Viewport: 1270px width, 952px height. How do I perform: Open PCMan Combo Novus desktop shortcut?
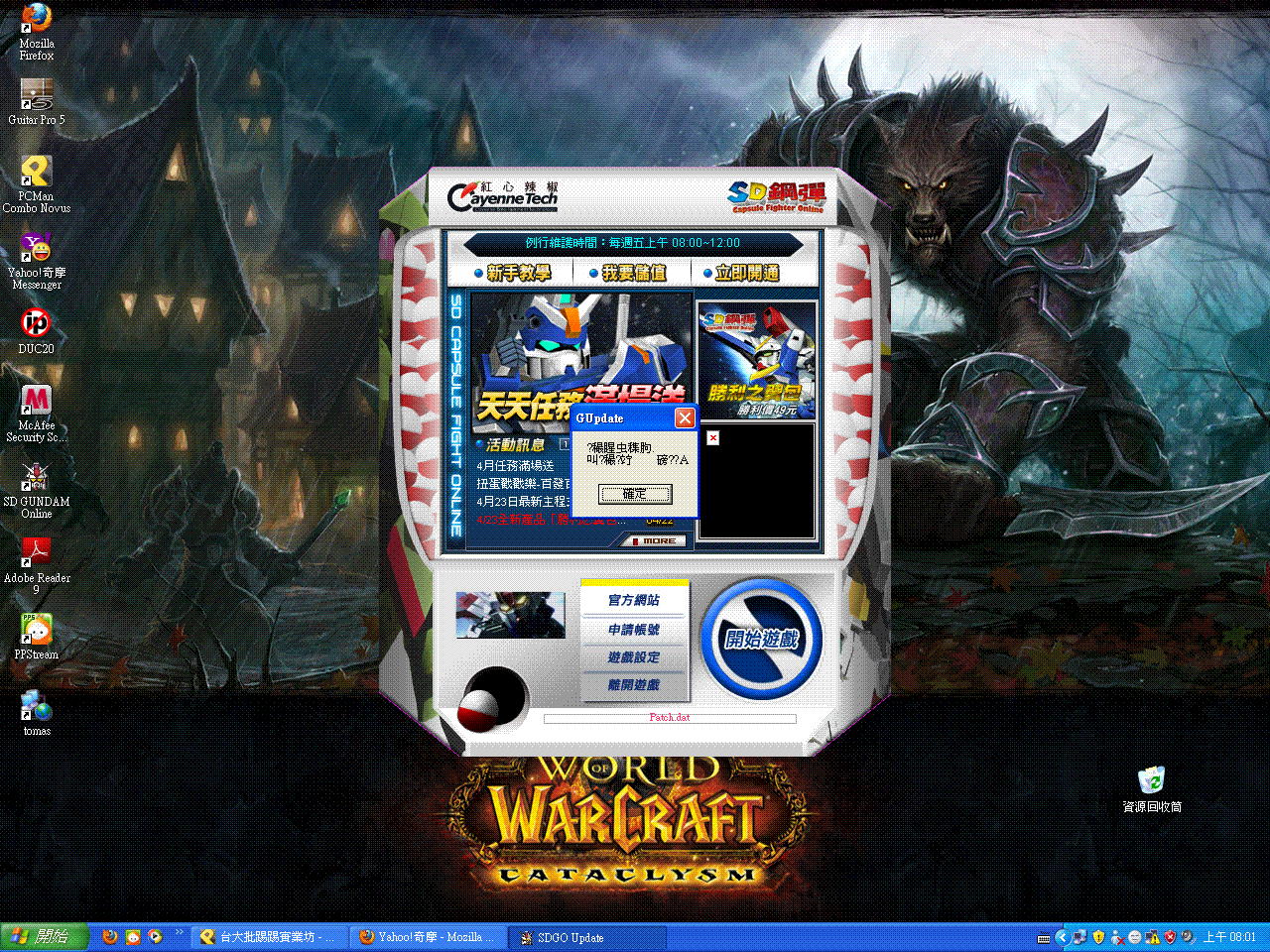[x=37, y=185]
